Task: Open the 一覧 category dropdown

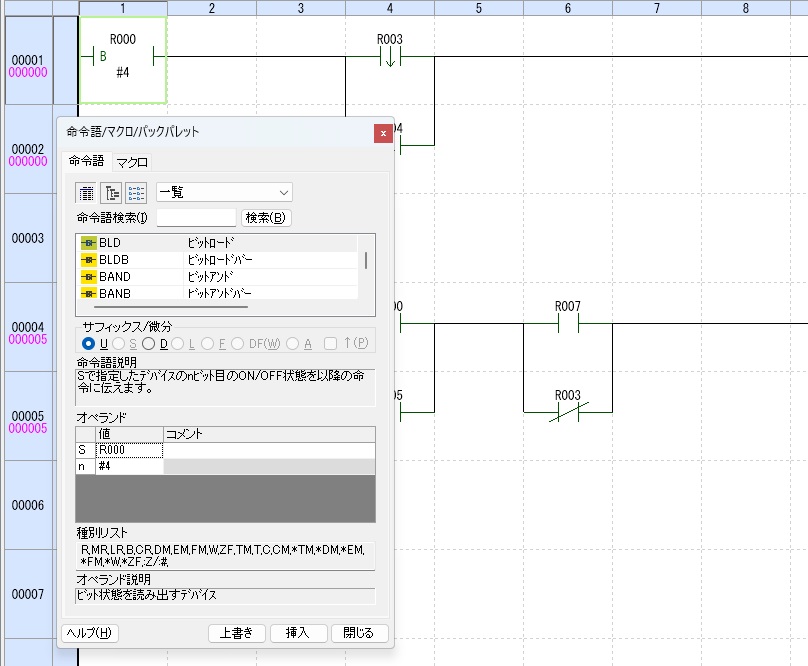Action: (x=224, y=192)
